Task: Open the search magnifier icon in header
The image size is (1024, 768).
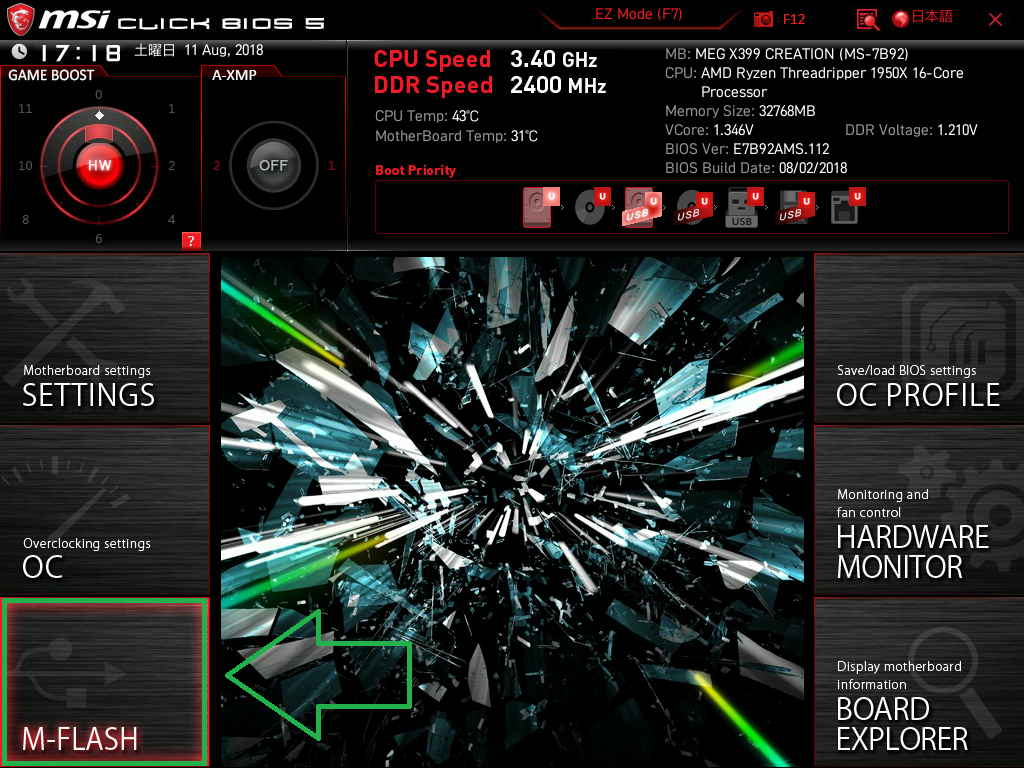Action: click(x=867, y=20)
